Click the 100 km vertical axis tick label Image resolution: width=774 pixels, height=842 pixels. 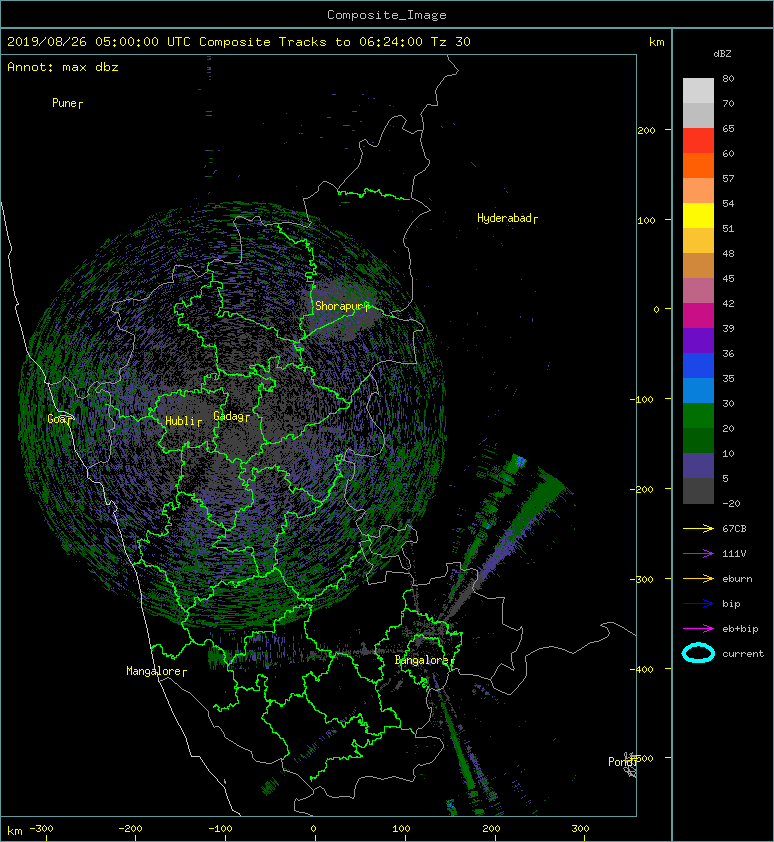click(x=646, y=220)
